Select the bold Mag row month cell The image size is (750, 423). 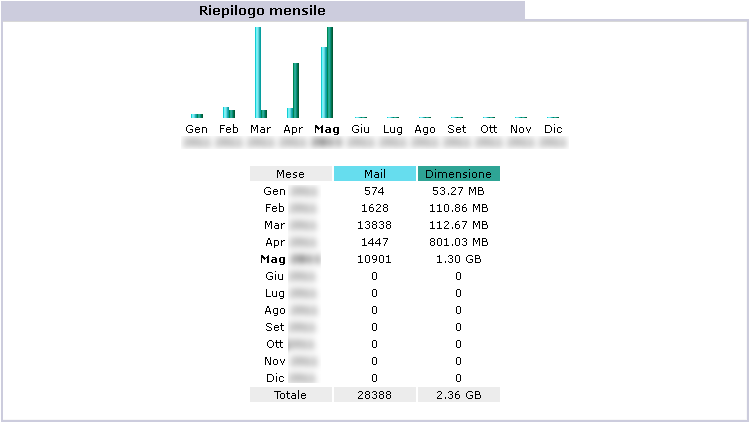290,259
